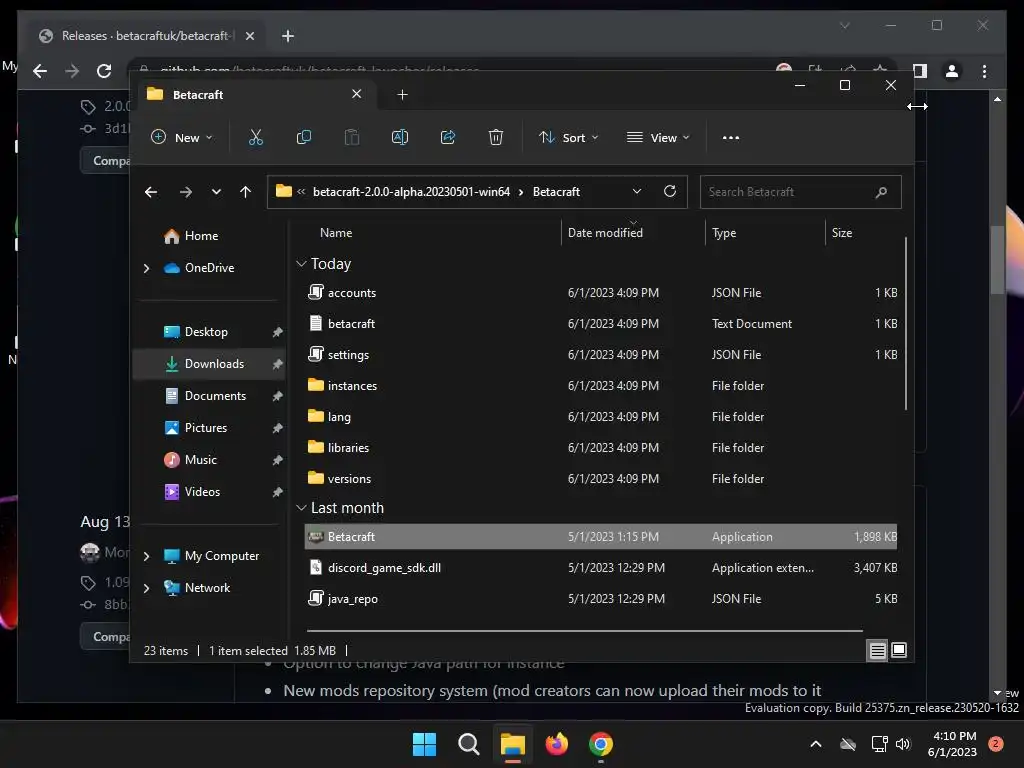Select the java_repo JSON file
The width and height of the screenshot is (1024, 768).
601,599
